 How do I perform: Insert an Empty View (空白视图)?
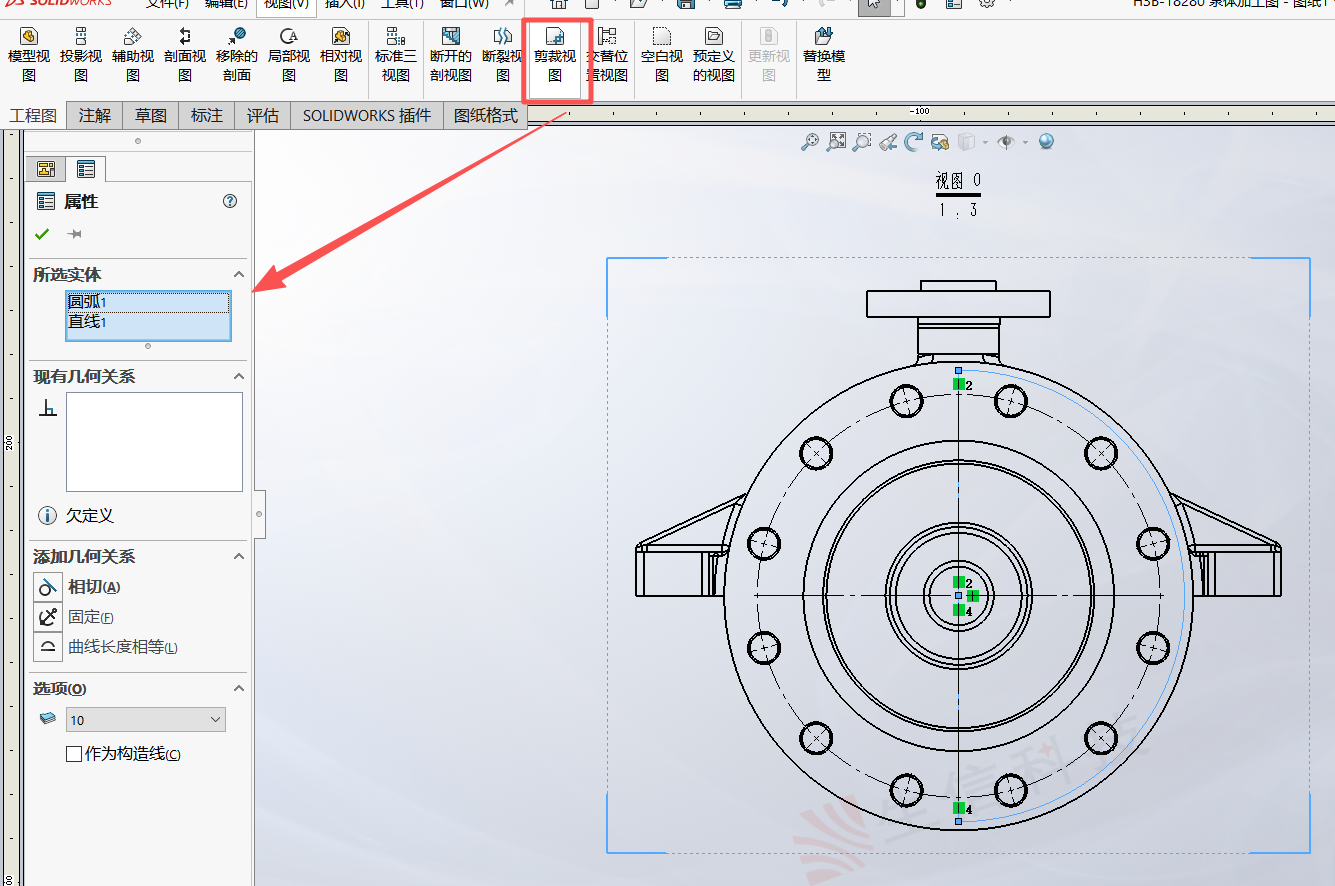[x=662, y=55]
